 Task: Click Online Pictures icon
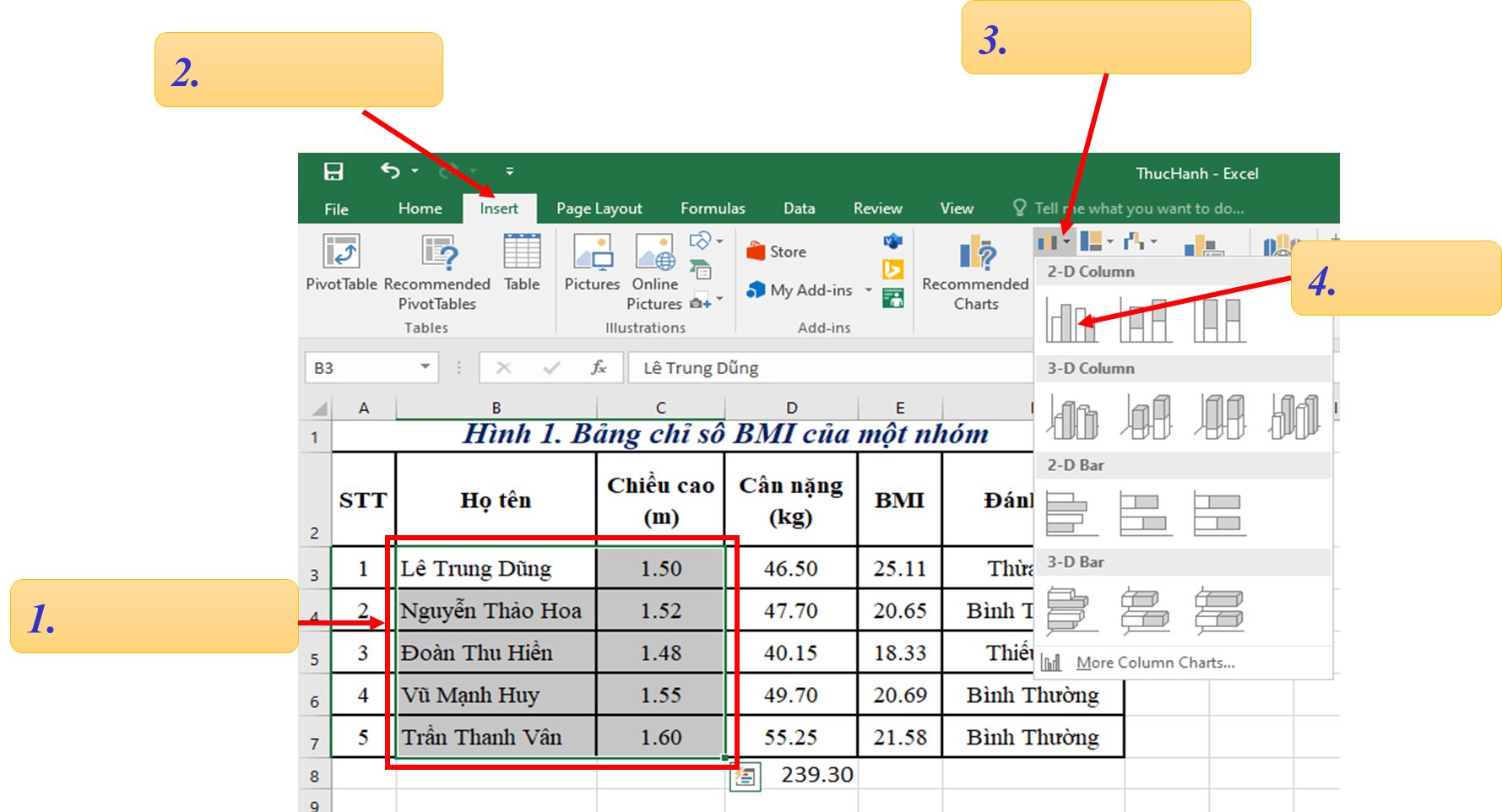pos(655,273)
